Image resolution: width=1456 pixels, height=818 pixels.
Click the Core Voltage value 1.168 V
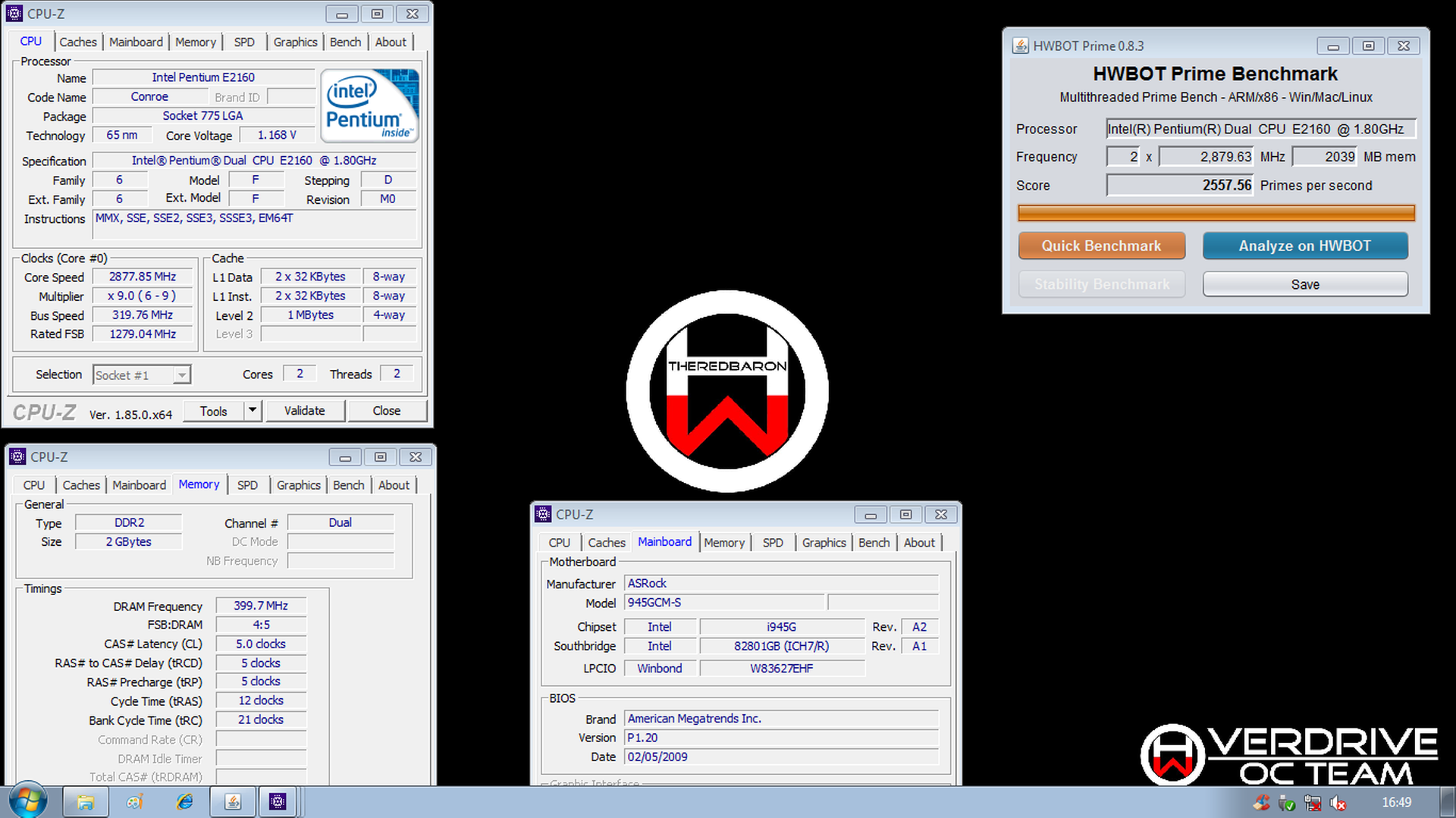(x=277, y=135)
